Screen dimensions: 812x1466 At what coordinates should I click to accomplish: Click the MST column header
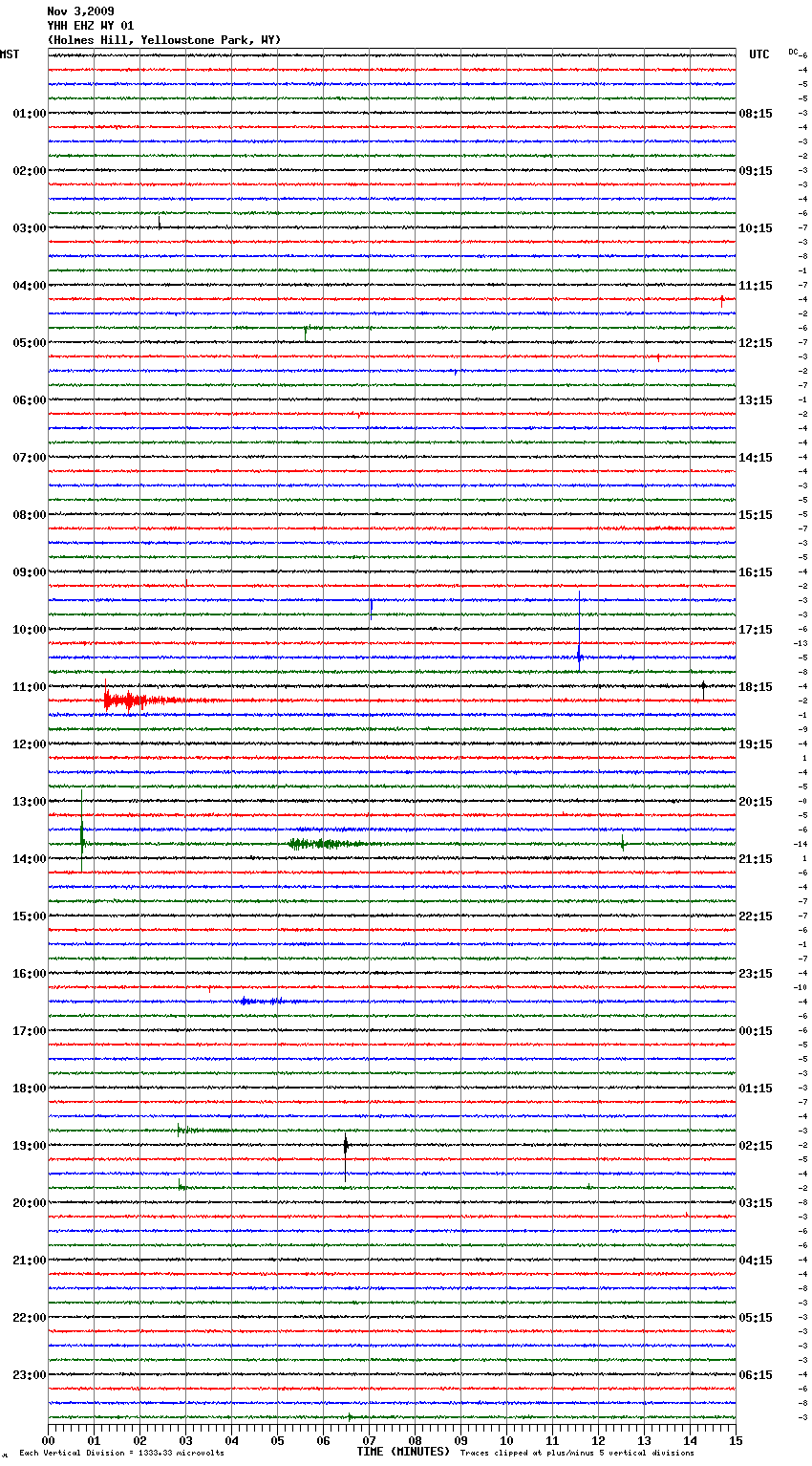coord(10,54)
